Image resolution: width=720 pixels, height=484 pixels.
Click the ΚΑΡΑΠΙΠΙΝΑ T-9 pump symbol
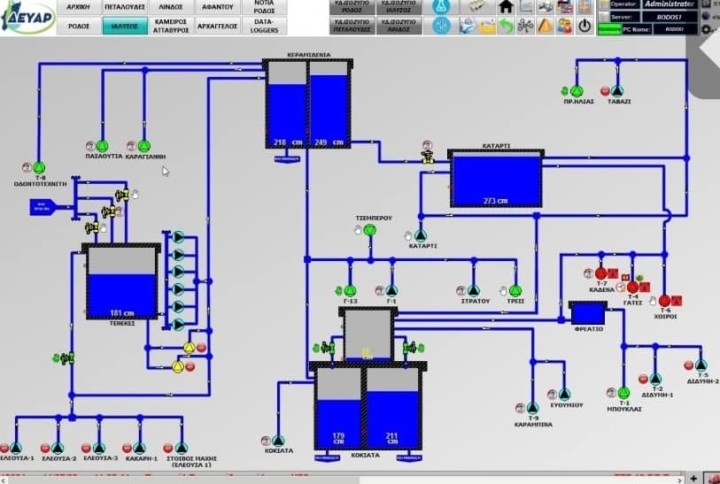pyautogui.click(x=532, y=408)
